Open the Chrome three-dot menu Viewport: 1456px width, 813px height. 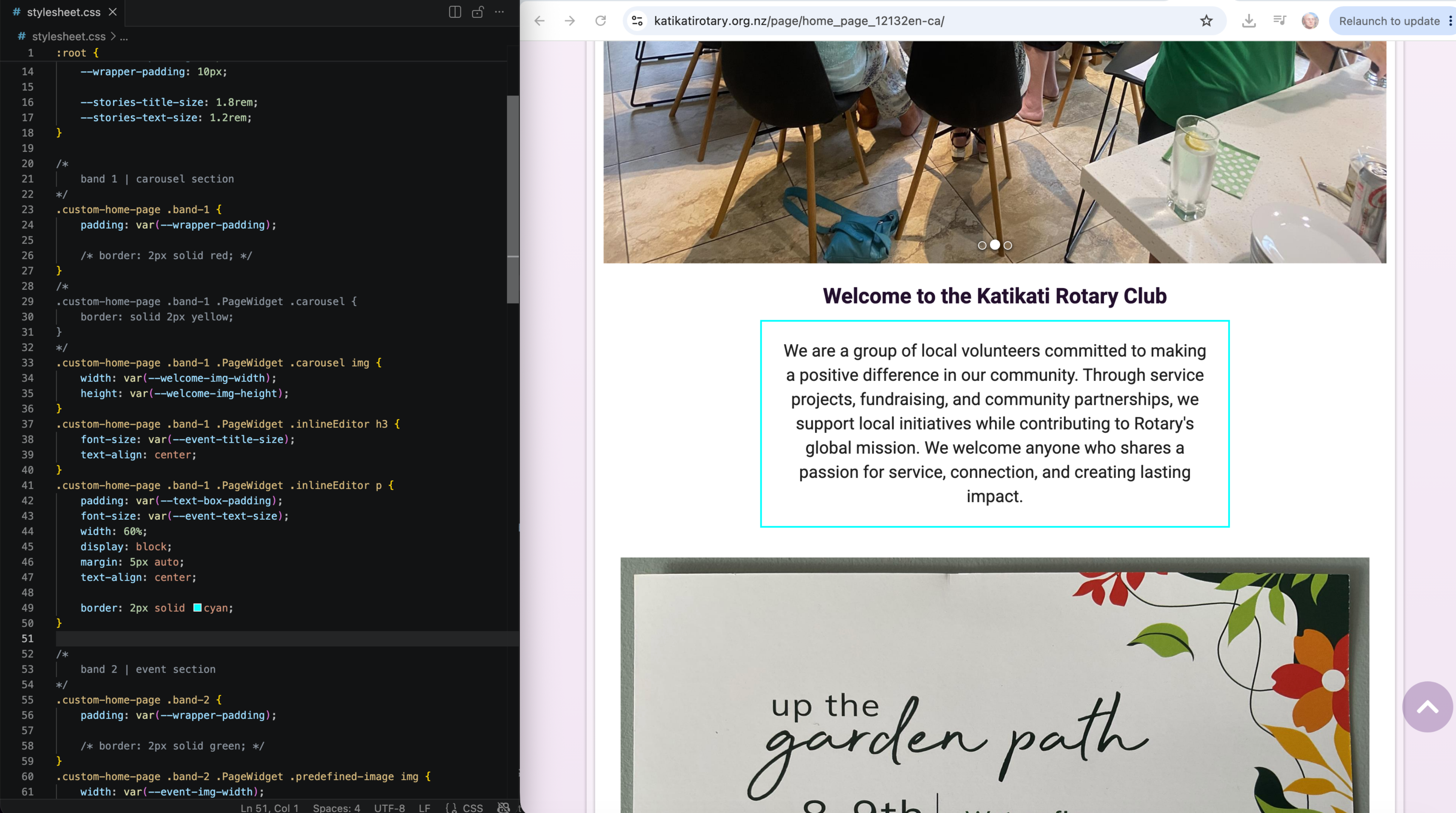1450,21
